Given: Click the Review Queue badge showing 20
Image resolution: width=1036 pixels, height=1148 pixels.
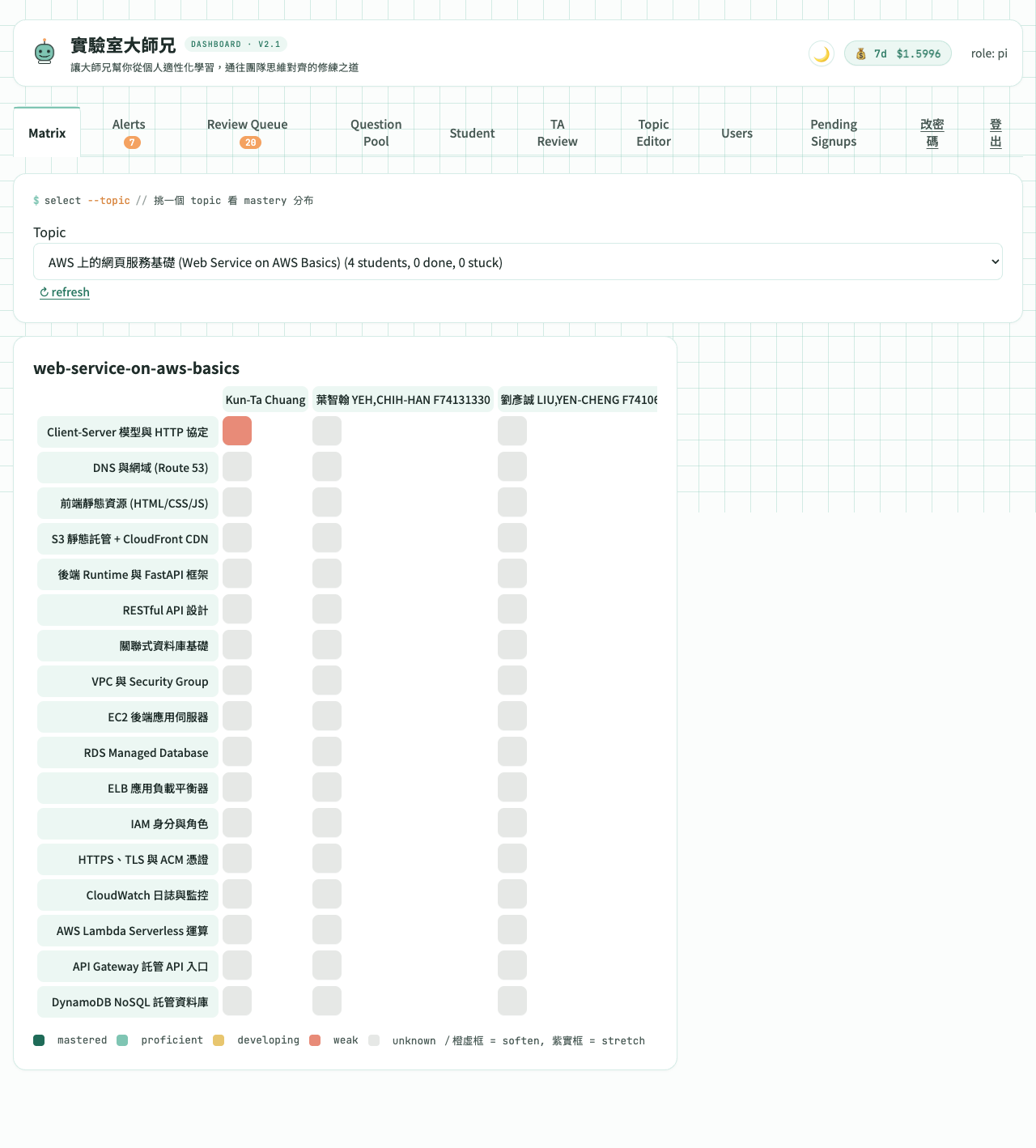Looking at the screenshot, I should tap(250, 142).
